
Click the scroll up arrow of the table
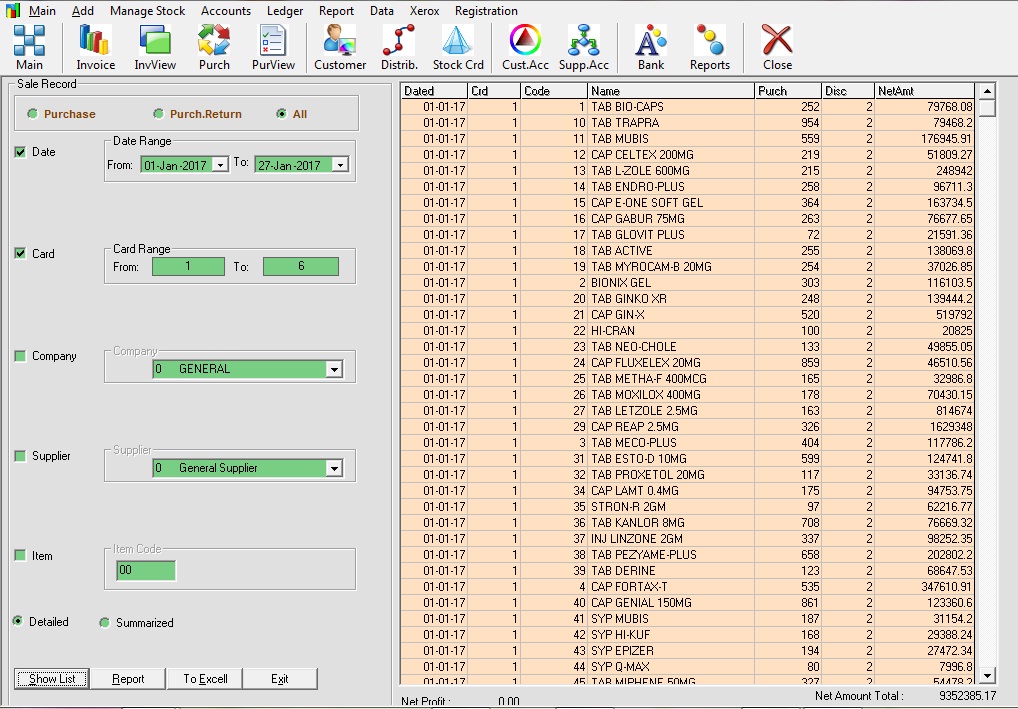987,91
